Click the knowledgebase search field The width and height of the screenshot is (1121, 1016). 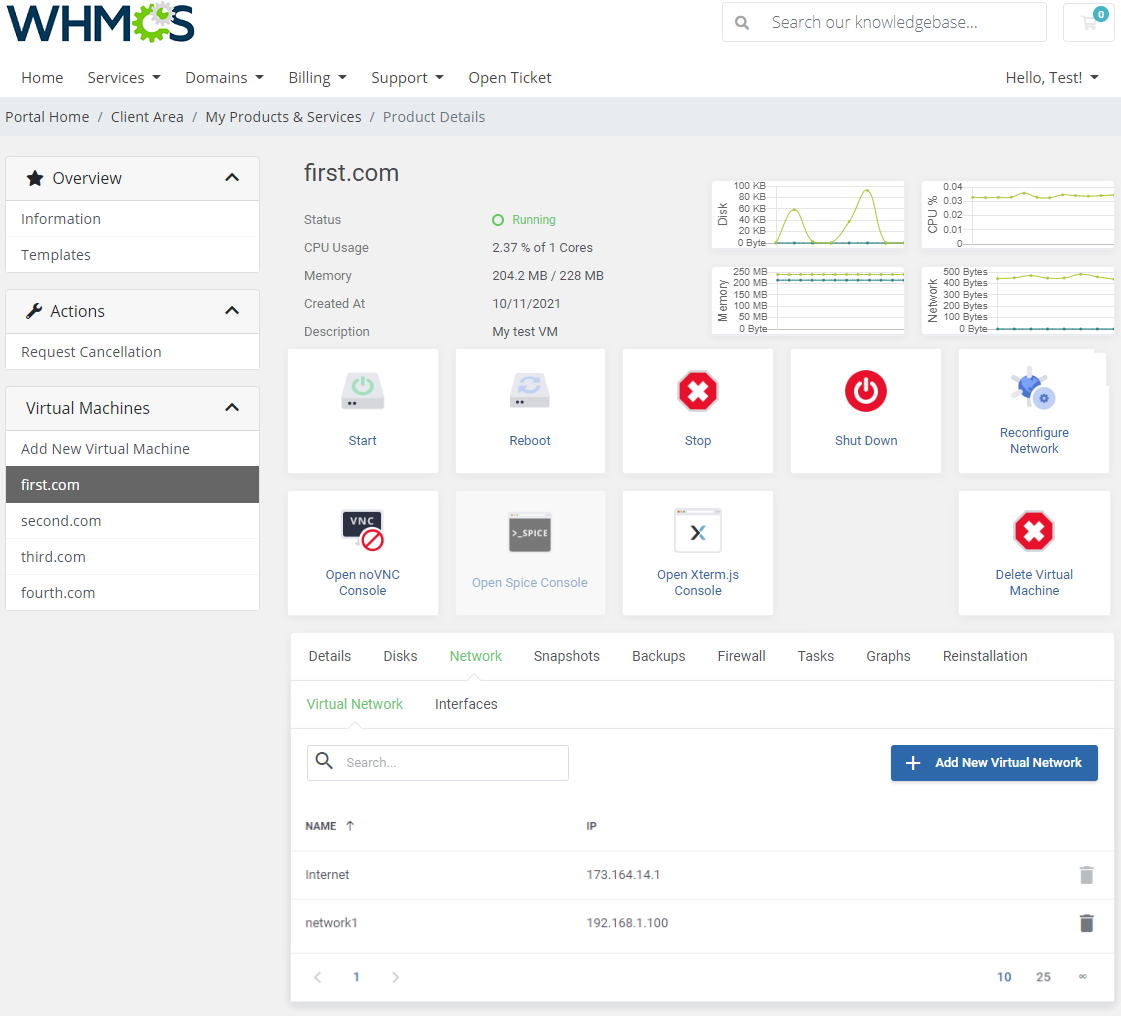(x=884, y=22)
